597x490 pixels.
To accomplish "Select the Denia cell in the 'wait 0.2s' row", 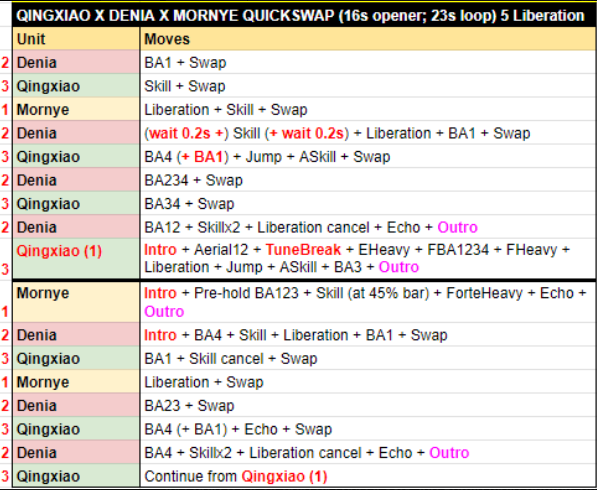I will (x=76, y=133).
